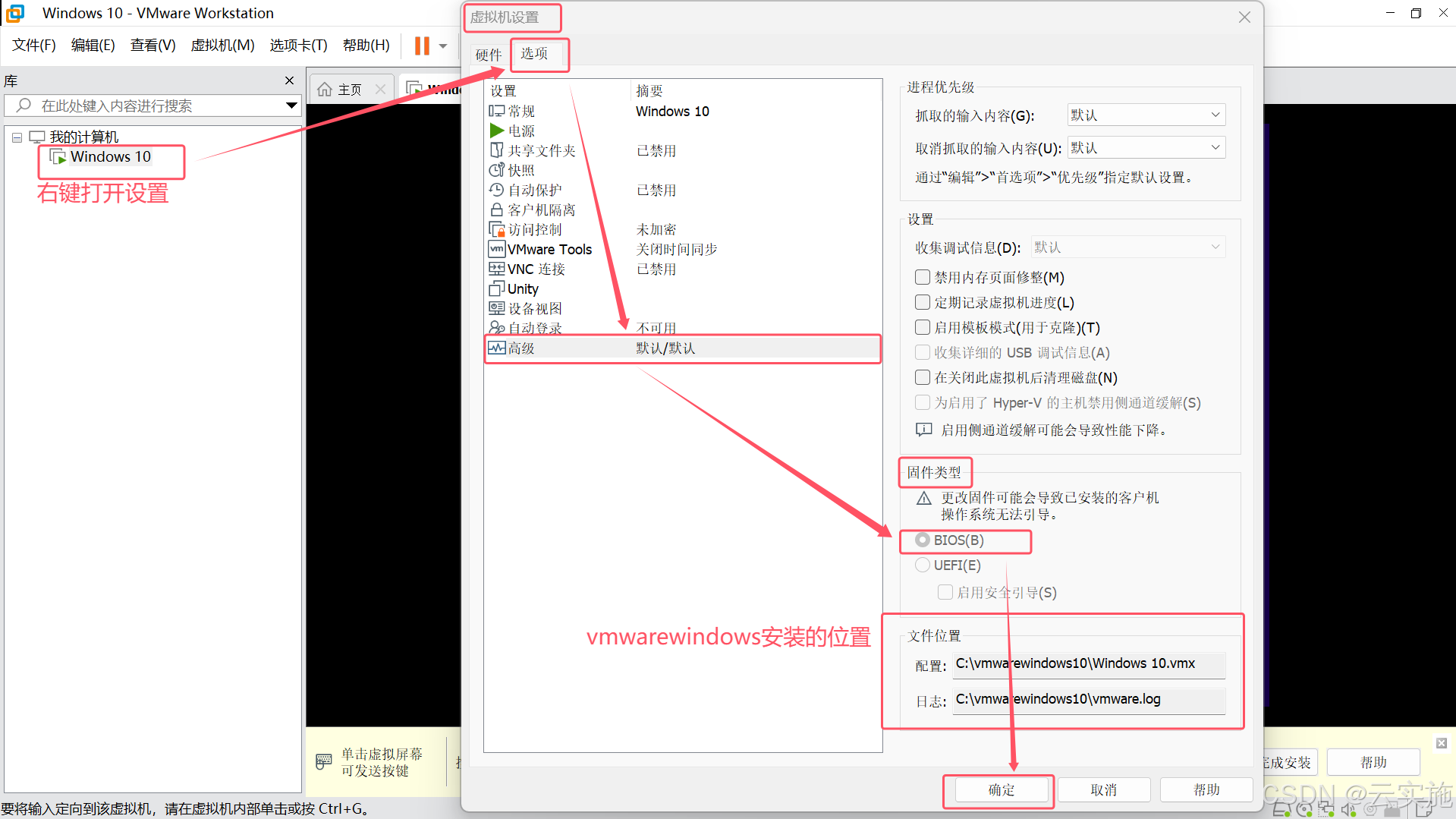
Task: Close the 主页 home tab
Action: click(x=380, y=90)
